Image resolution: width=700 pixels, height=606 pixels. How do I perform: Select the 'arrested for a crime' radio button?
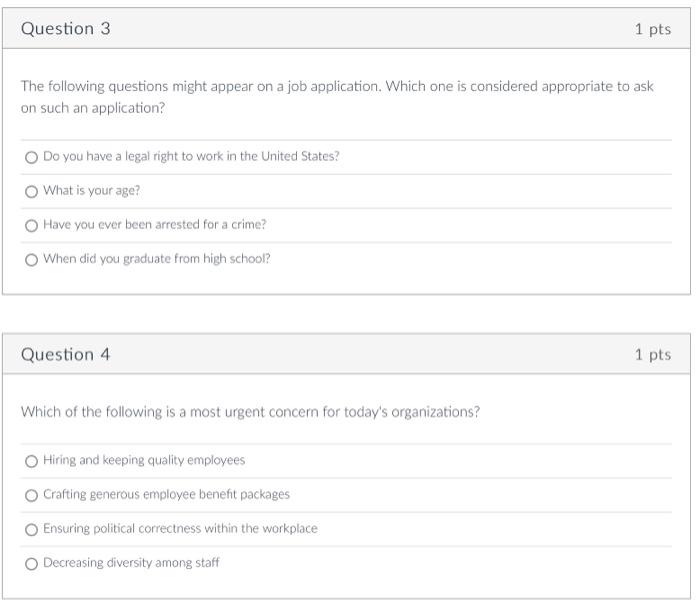(x=32, y=225)
